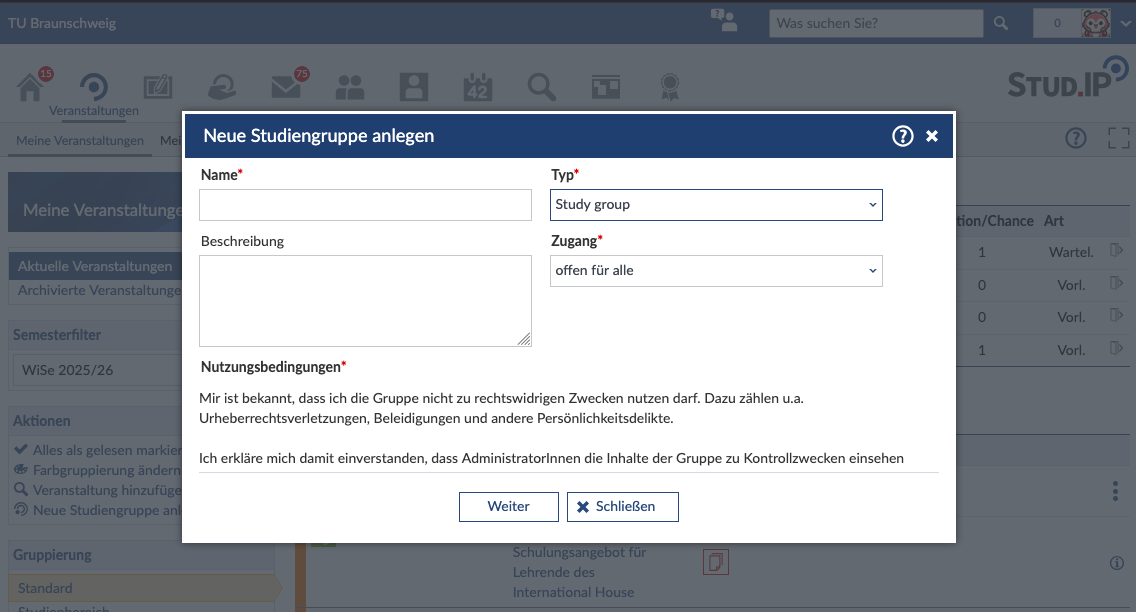Open Veranstaltungen navigation icon
This screenshot has height=612, width=1136.
coord(93,88)
